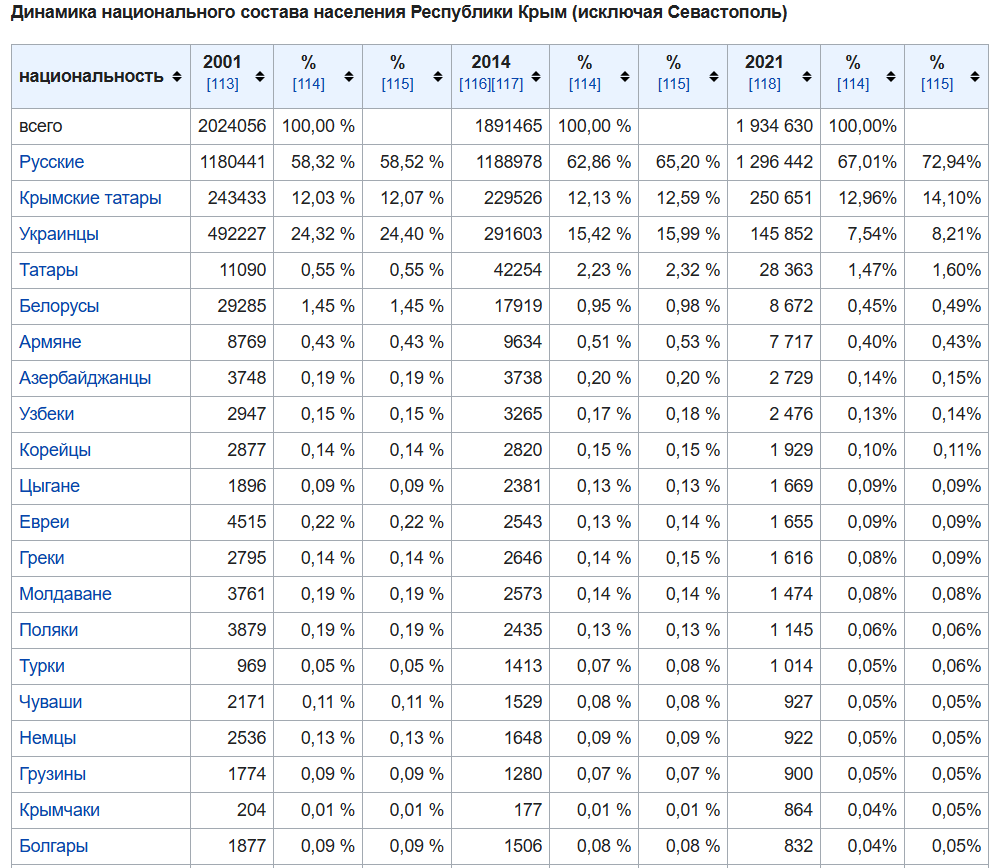Click the cell 145 852
Screen dimensions: 992x868
pos(774,235)
